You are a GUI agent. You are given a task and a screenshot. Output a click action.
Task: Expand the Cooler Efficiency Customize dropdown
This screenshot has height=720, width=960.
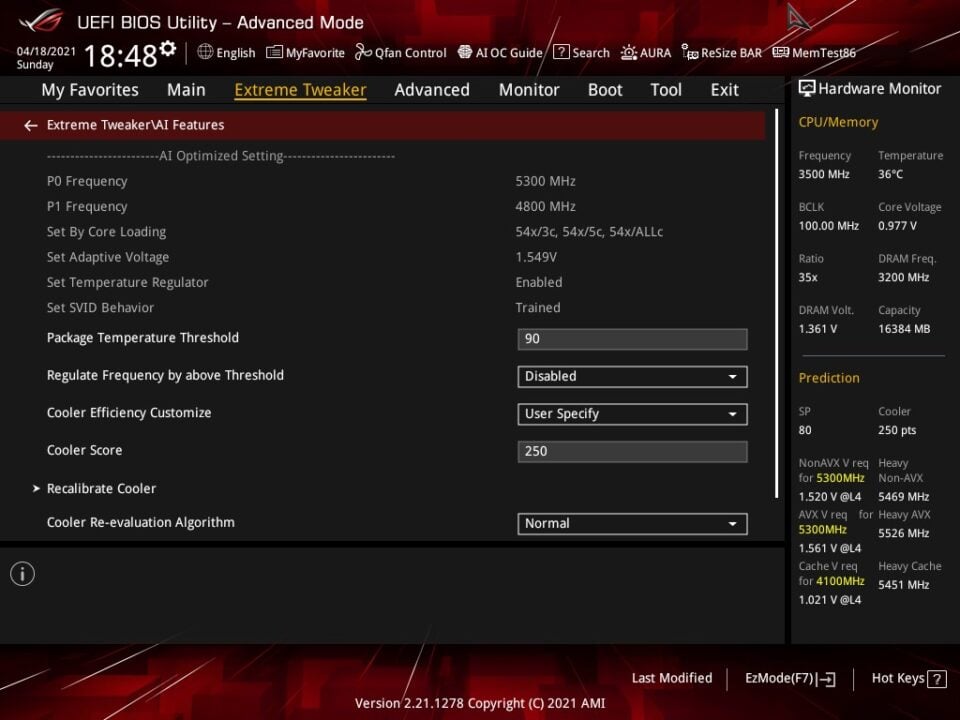point(632,414)
